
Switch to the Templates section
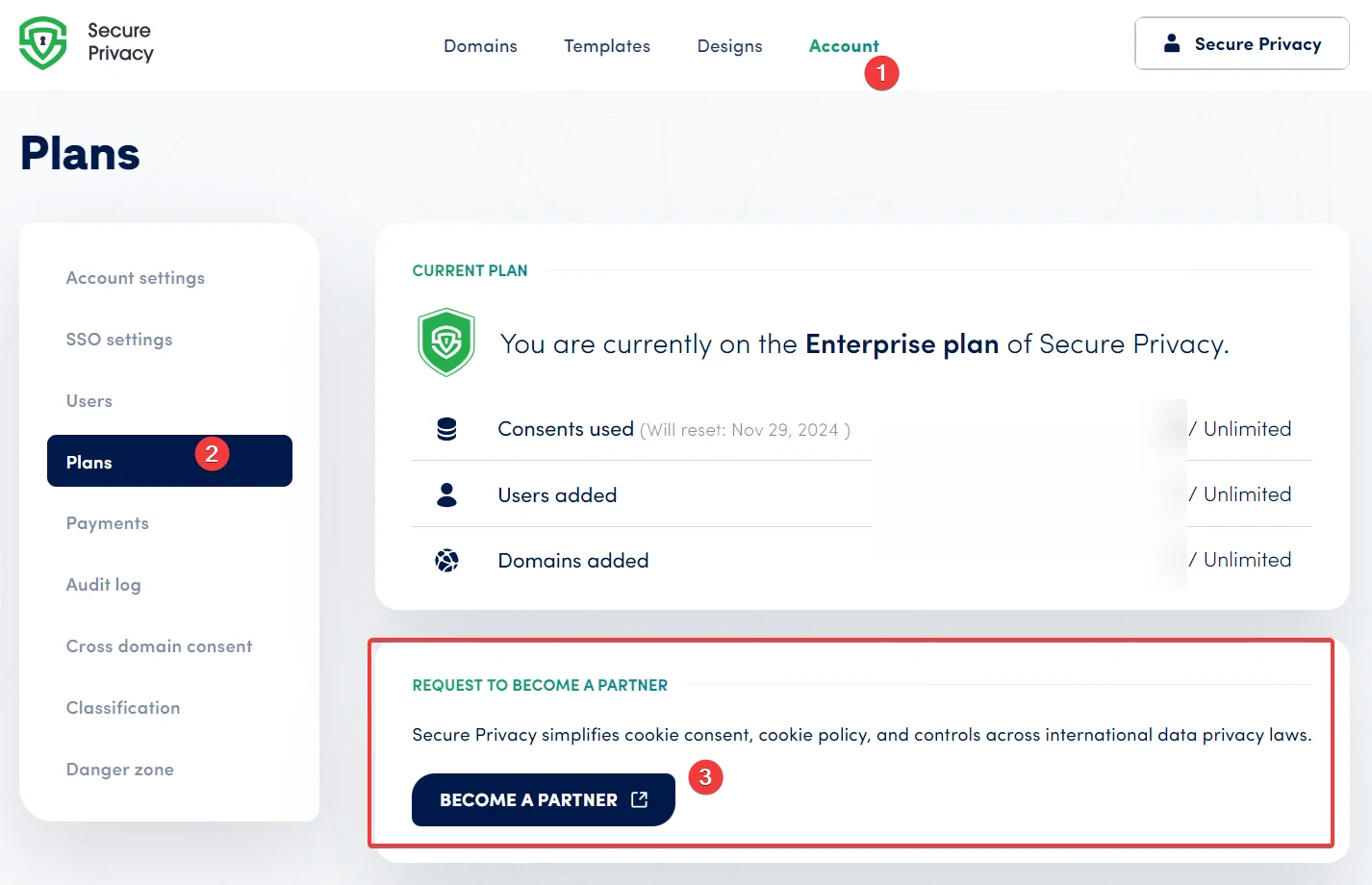(x=607, y=45)
